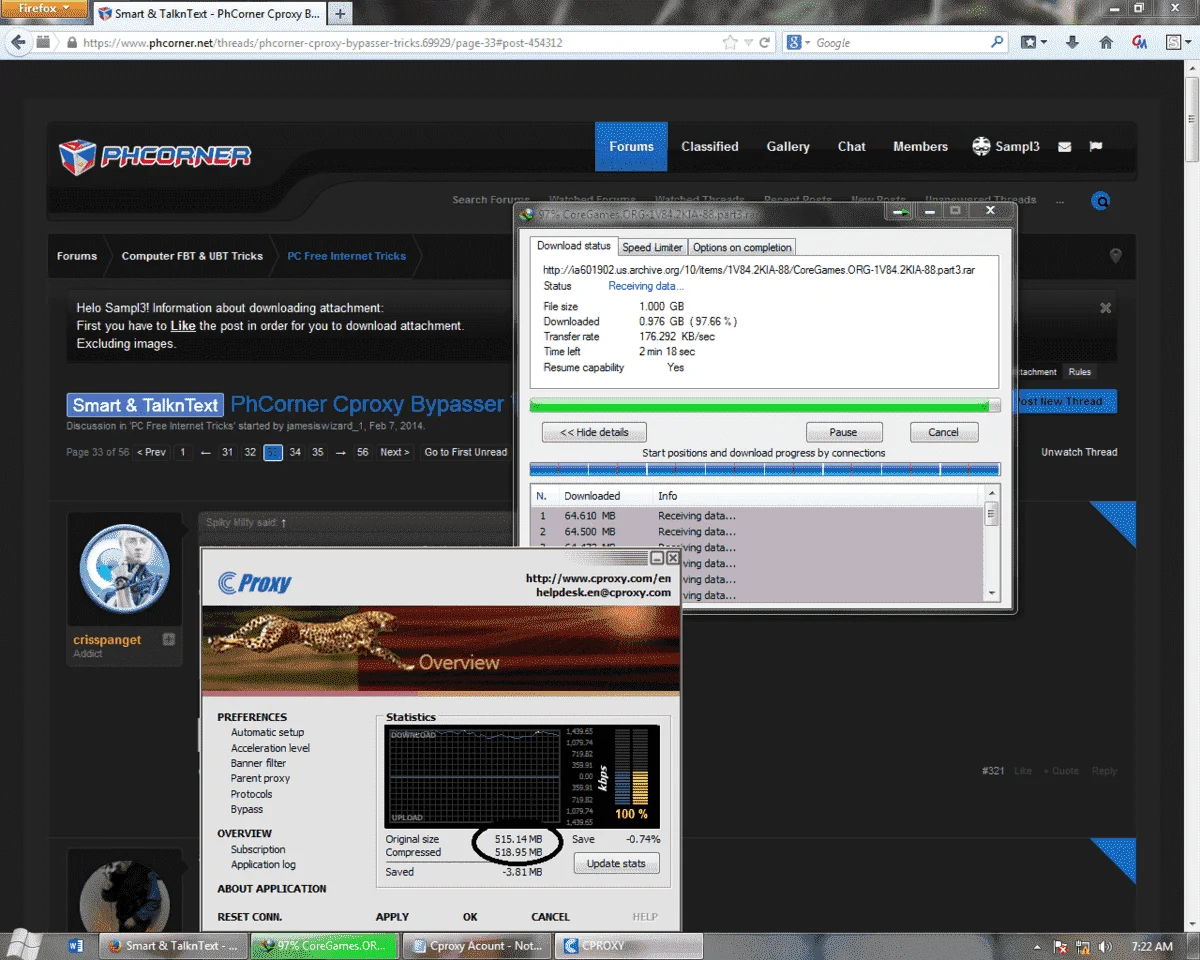The image size is (1200, 960).
Task: Click the IDM connections scrollbar thumb
Action: tap(991, 514)
